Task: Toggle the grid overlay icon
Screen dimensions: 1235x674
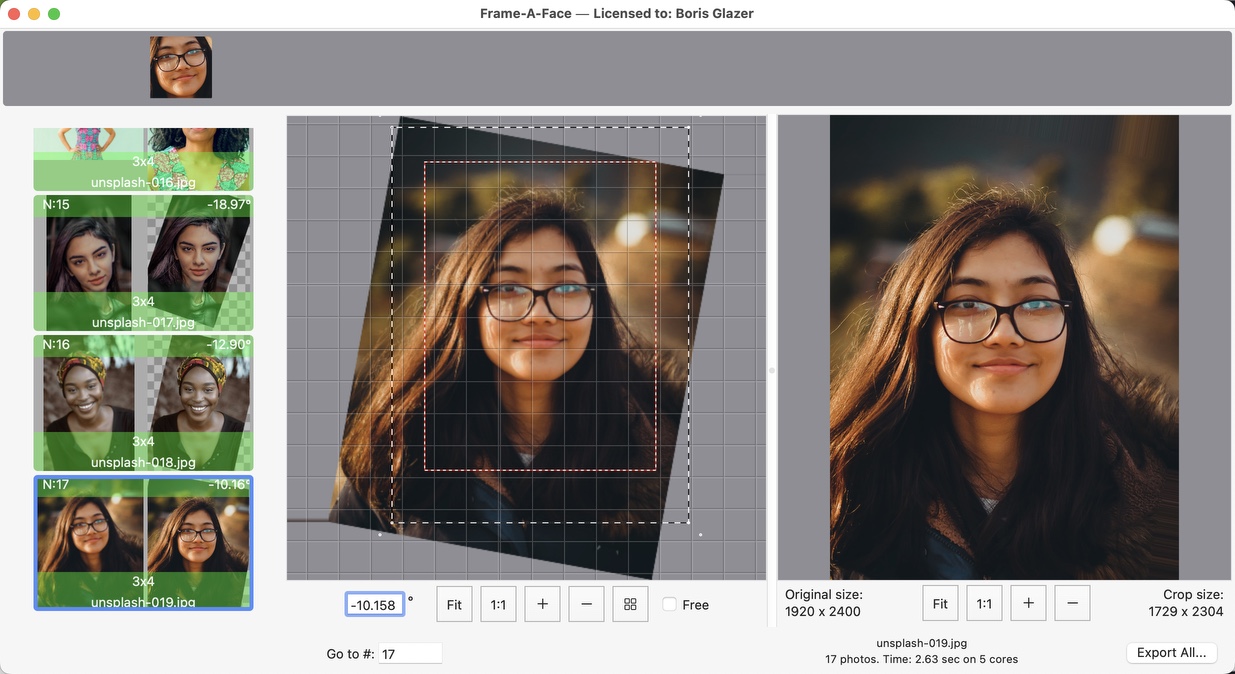Action: pos(630,604)
